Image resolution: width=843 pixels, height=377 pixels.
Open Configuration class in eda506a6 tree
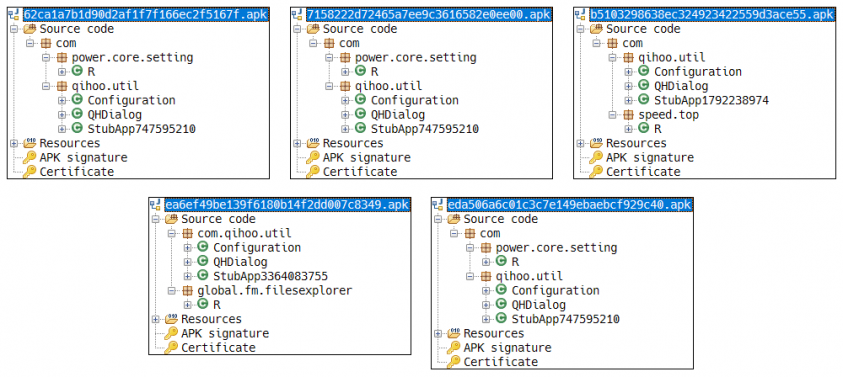click(x=555, y=290)
